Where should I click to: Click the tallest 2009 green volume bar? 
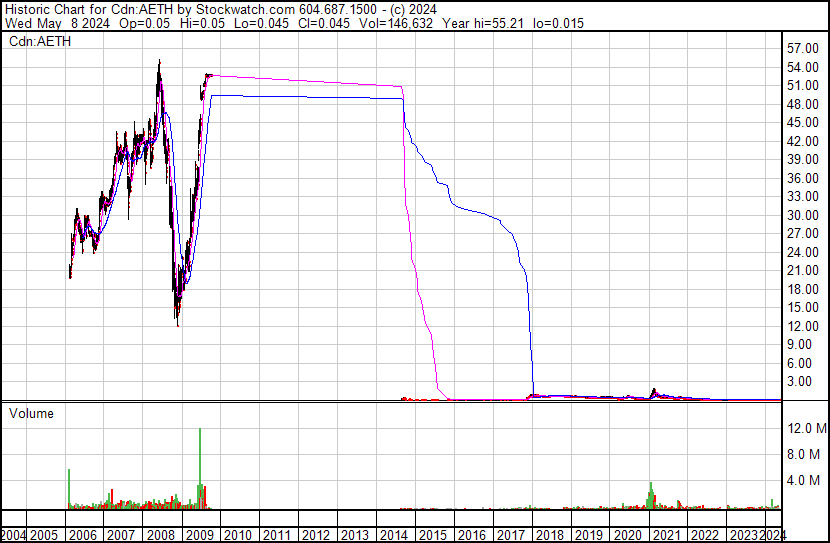coord(200,468)
